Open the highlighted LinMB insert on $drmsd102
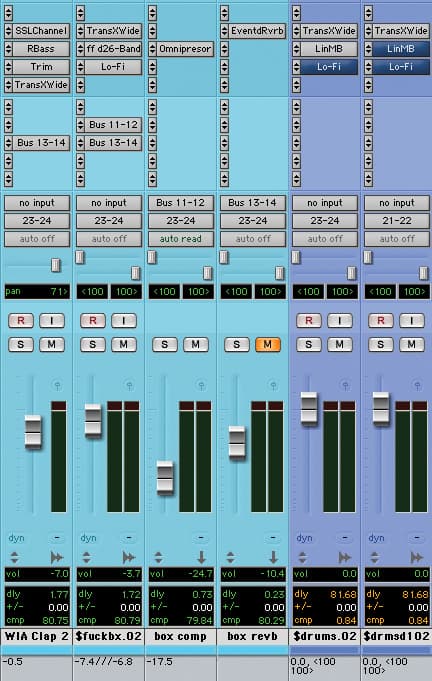The image size is (432, 681). (401, 49)
